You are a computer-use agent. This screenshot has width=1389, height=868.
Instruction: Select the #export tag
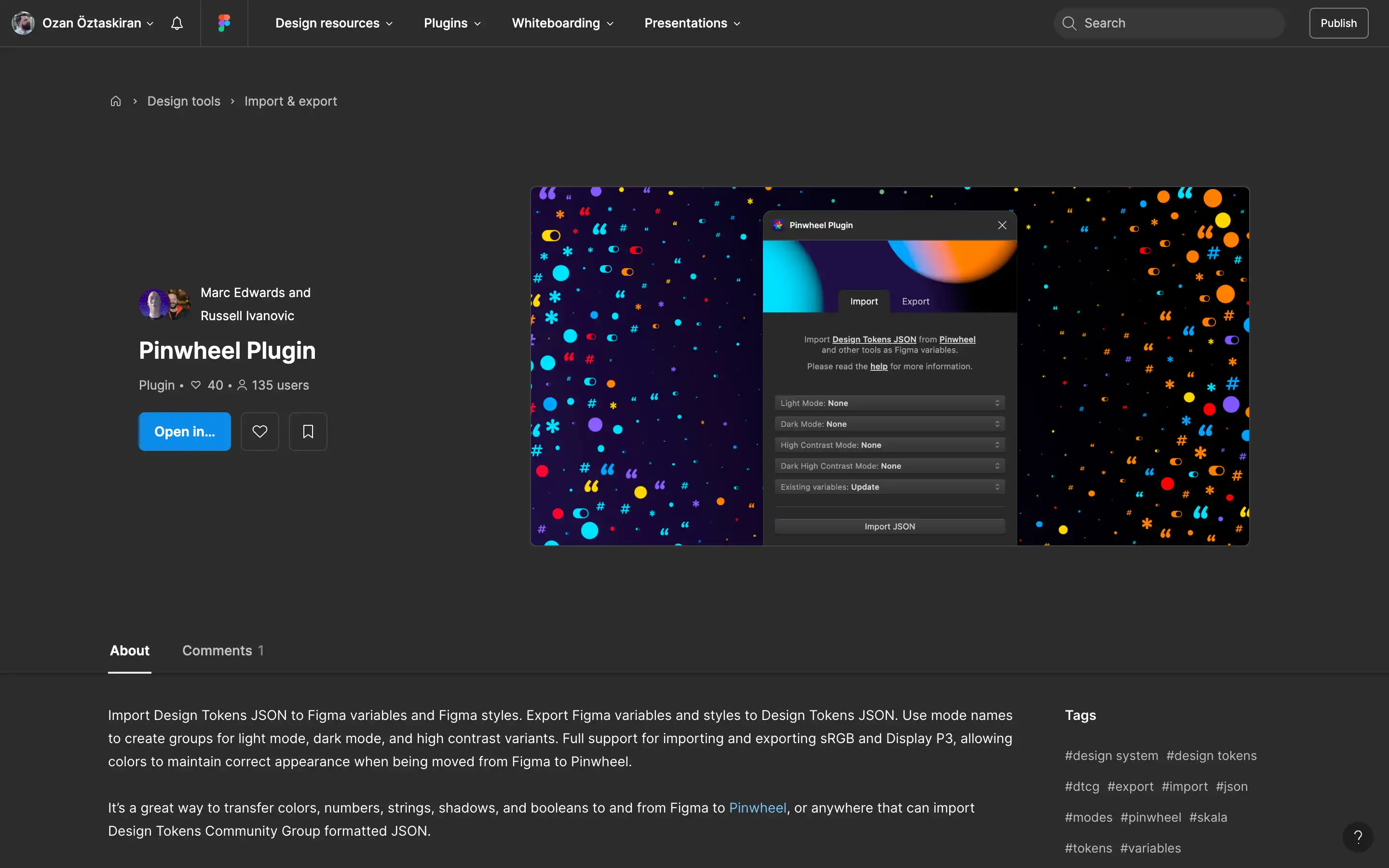[1130, 787]
